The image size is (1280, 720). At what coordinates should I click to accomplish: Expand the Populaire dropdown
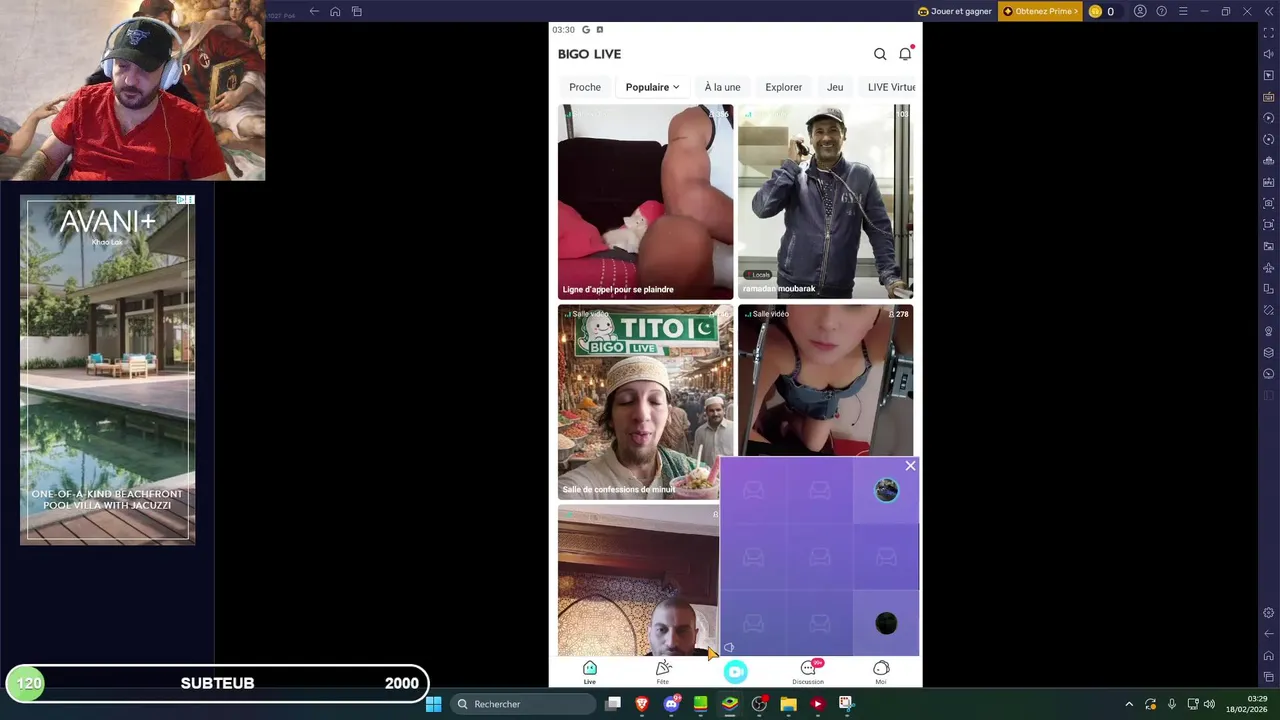[652, 87]
